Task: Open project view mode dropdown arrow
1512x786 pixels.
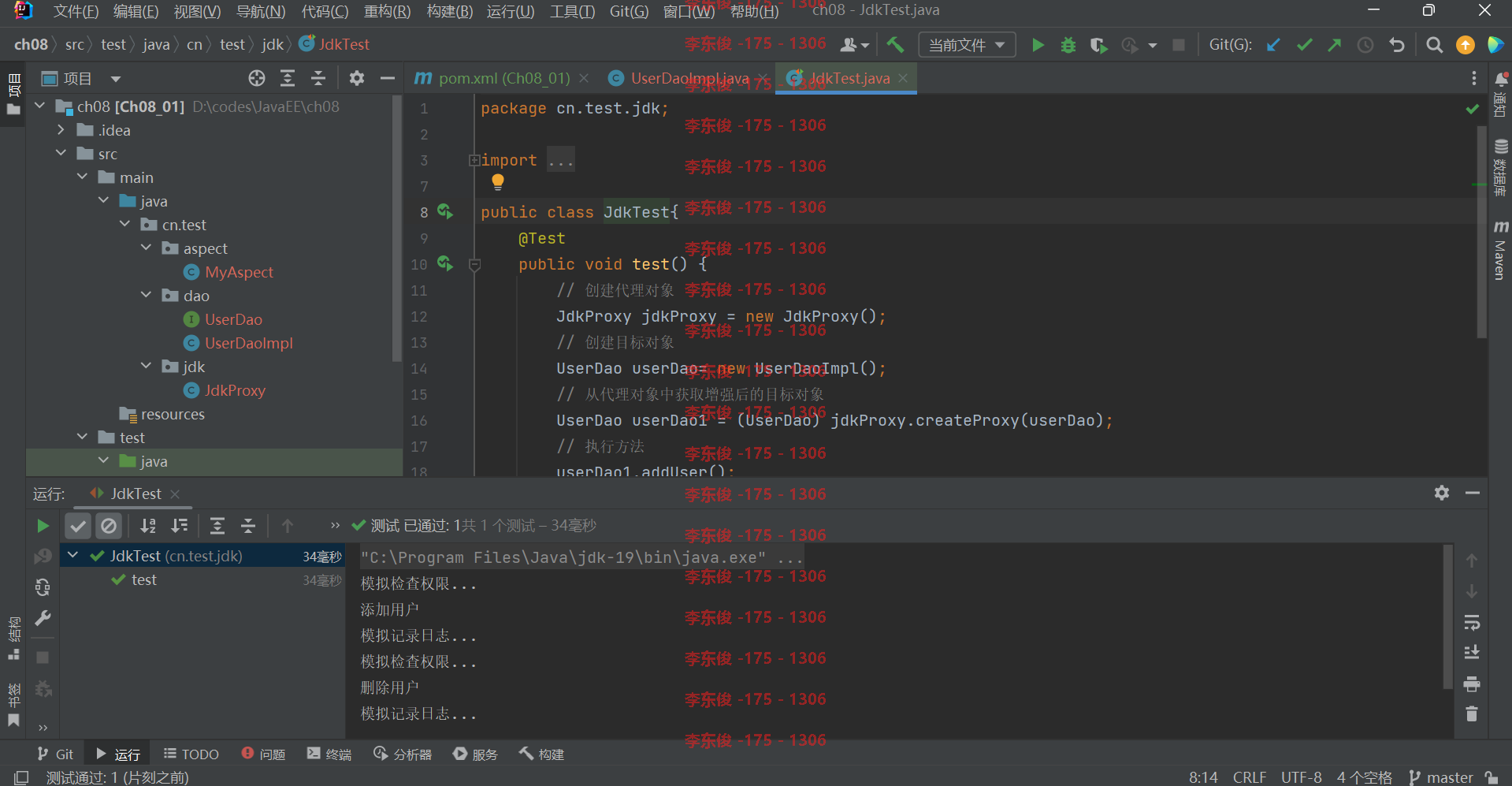Action: pyautogui.click(x=116, y=79)
